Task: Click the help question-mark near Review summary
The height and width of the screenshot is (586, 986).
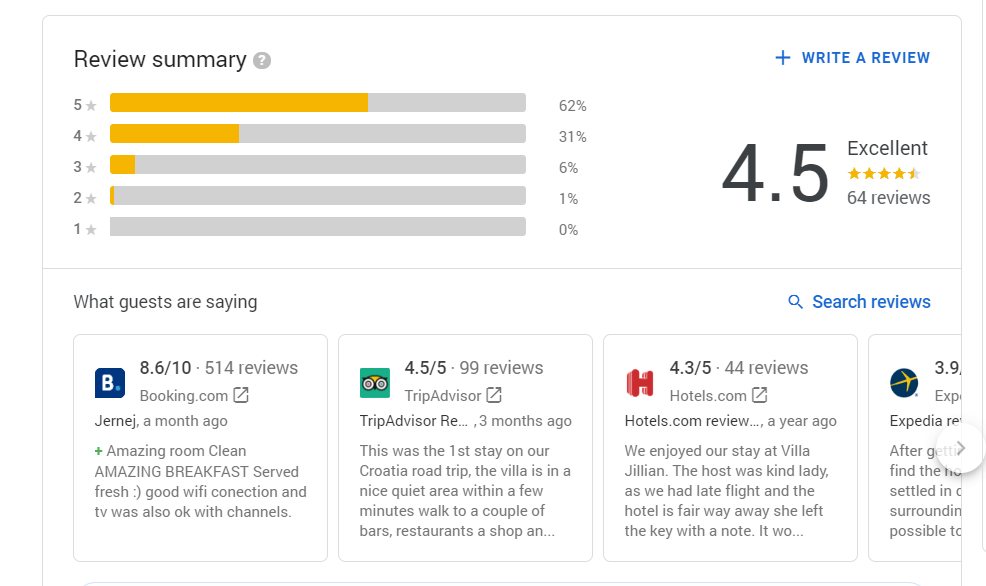Action: (x=262, y=61)
